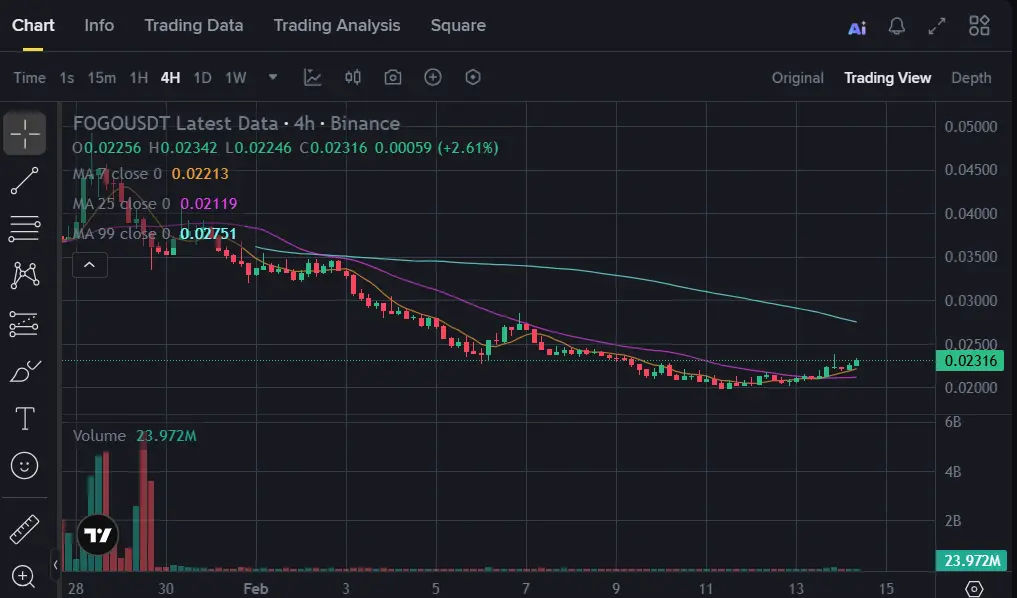The width and height of the screenshot is (1017, 598).
Task: Open the AI assistant icon
Action: click(x=857, y=28)
